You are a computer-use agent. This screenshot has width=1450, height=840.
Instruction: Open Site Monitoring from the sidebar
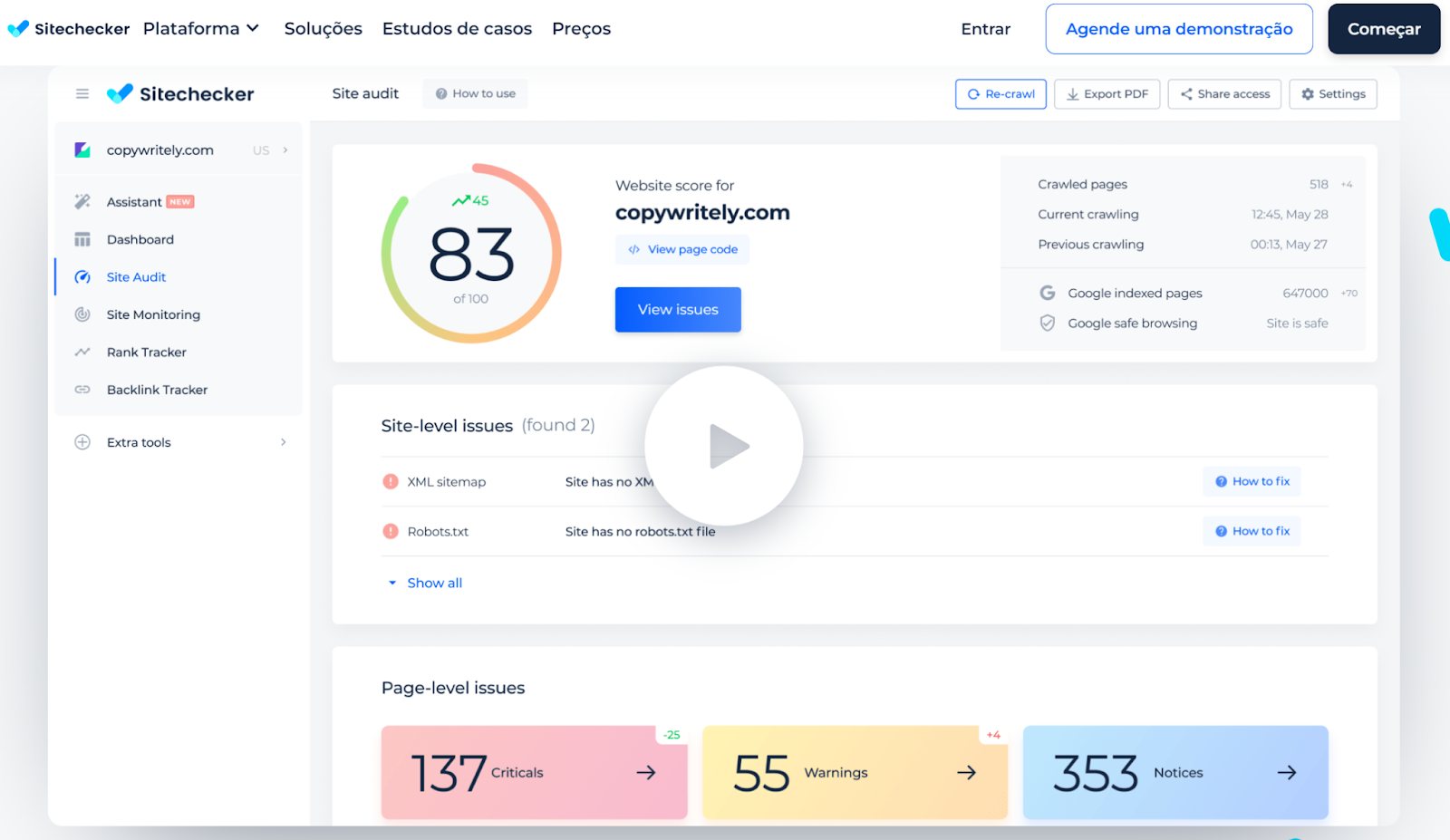[152, 314]
